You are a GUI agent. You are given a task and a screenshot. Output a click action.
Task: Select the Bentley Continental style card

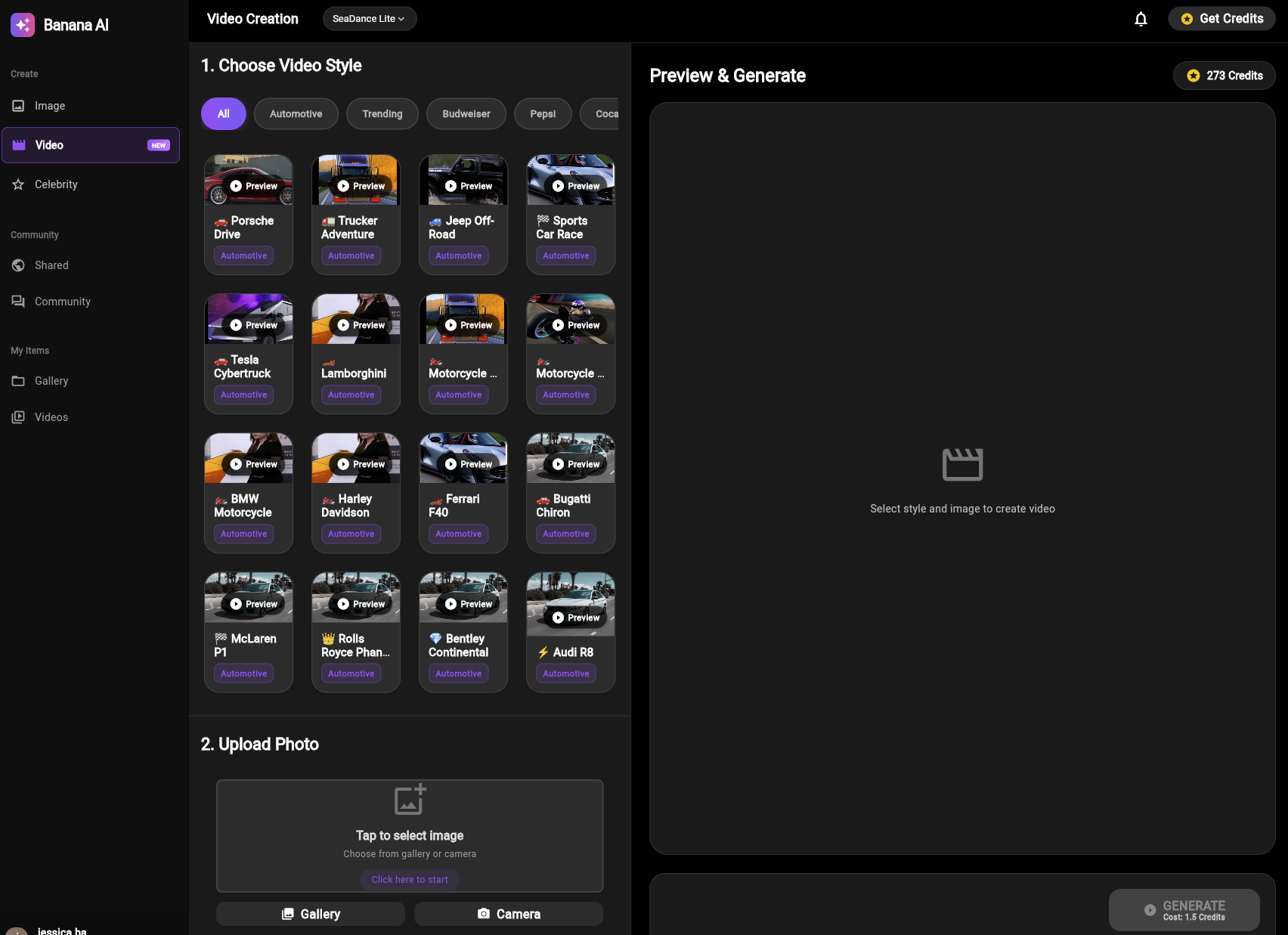[463, 632]
